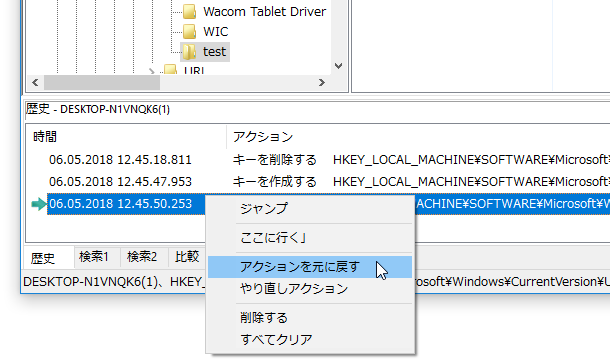The width and height of the screenshot is (610, 364).
Task: Select the test key label
Action: pos(214,52)
